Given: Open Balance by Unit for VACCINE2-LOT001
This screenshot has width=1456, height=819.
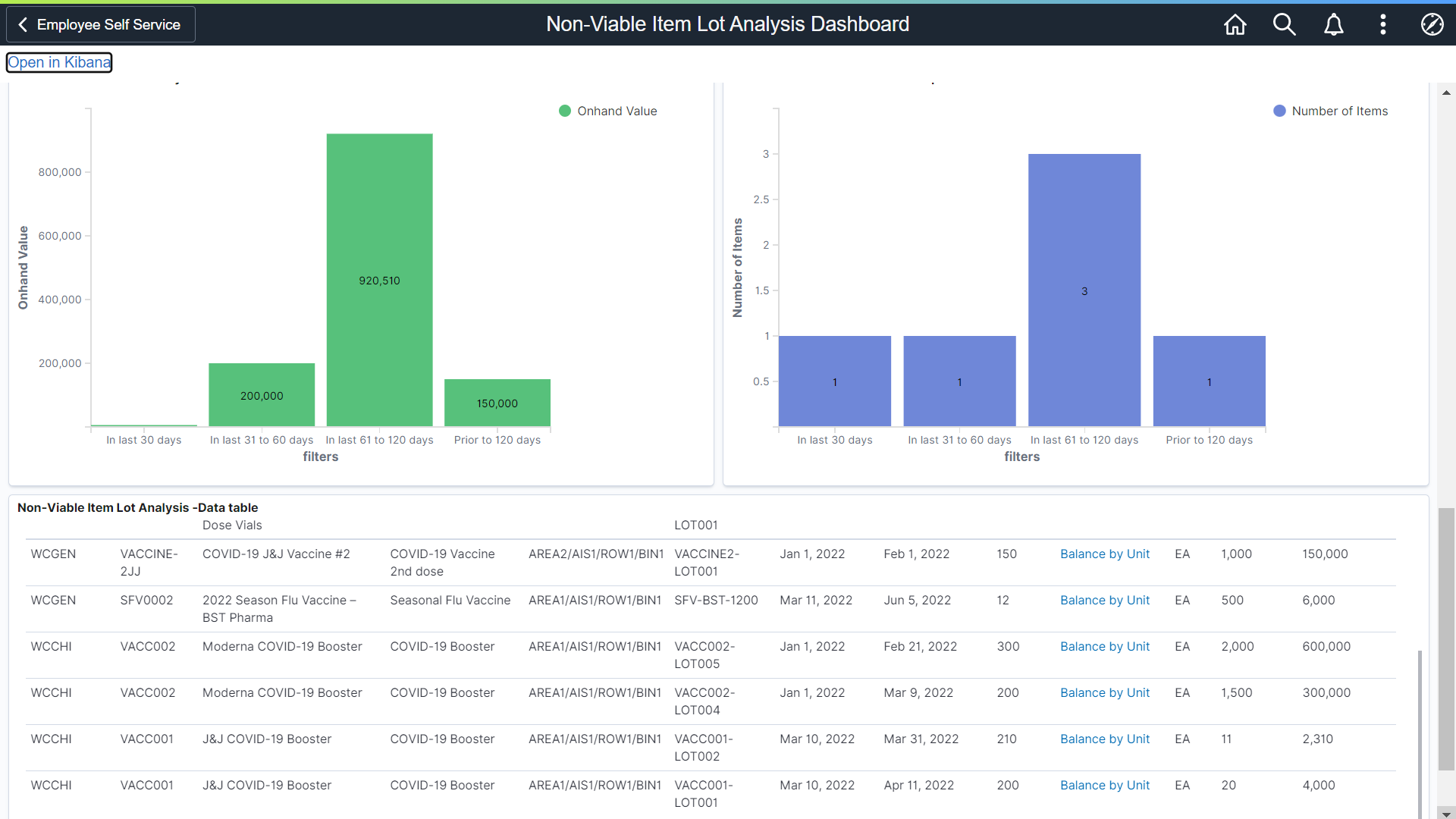Looking at the screenshot, I should pos(1104,554).
